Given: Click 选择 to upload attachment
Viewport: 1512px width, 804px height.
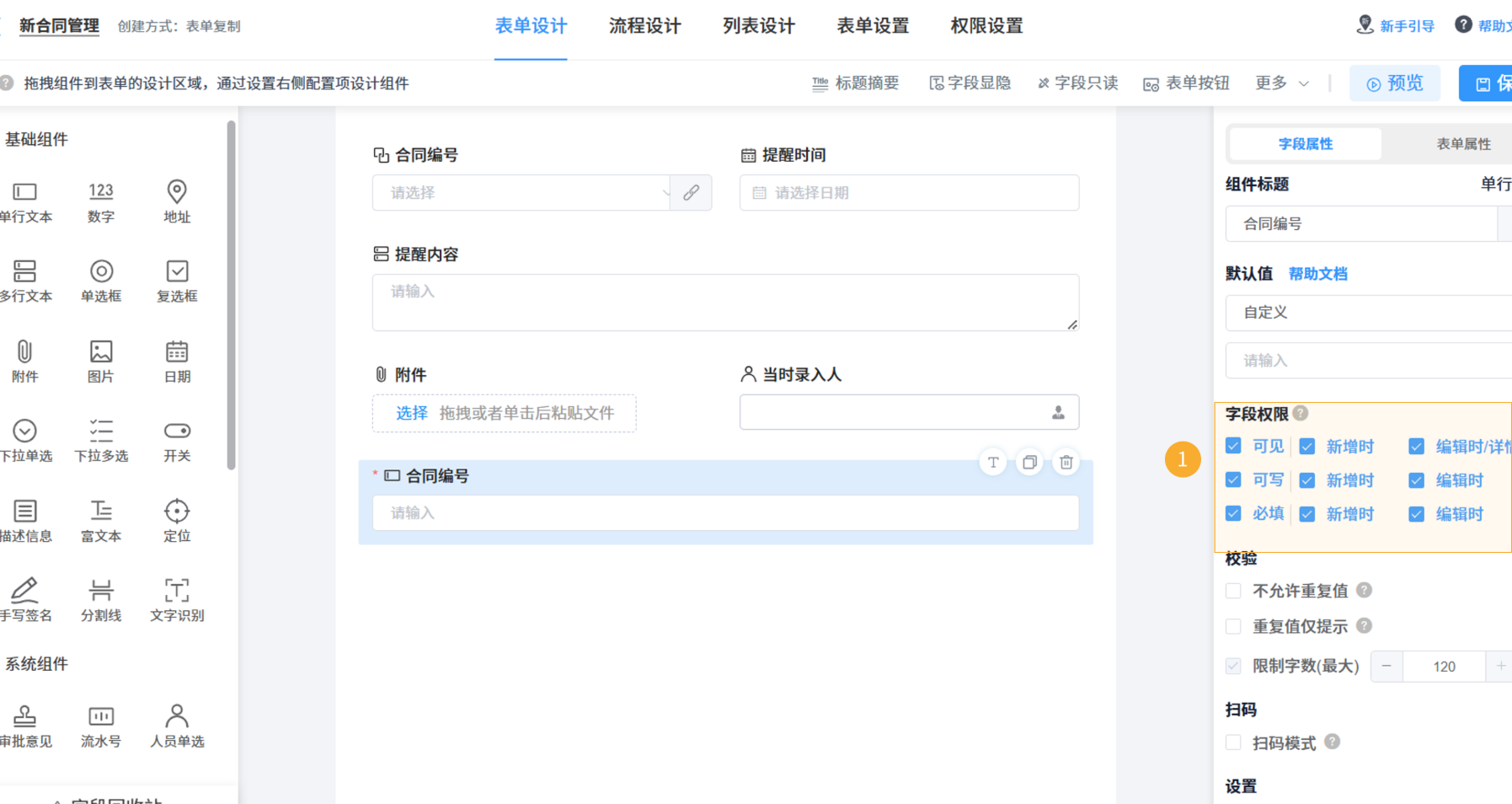Looking at the screenshot, I should [x=412, y=413].
